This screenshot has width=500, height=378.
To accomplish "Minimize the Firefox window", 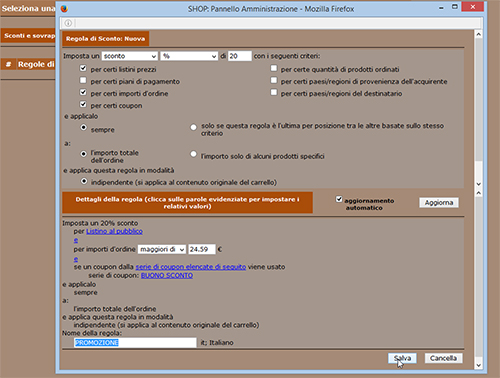I will (x=441, y=8).
